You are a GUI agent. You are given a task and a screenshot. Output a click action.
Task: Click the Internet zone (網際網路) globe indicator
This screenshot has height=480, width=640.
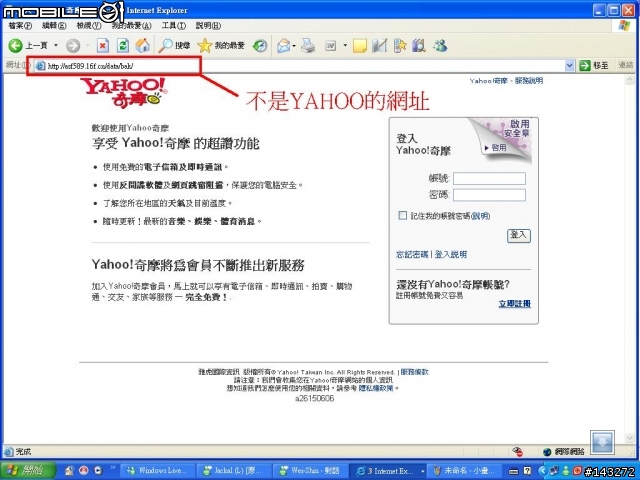point(564,451)
